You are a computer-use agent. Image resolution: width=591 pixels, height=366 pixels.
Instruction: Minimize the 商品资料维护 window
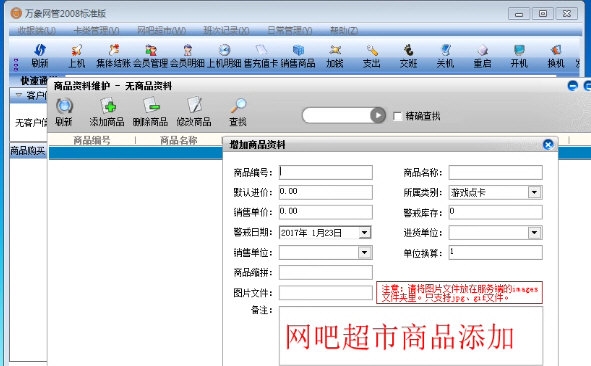click(573, 86)
